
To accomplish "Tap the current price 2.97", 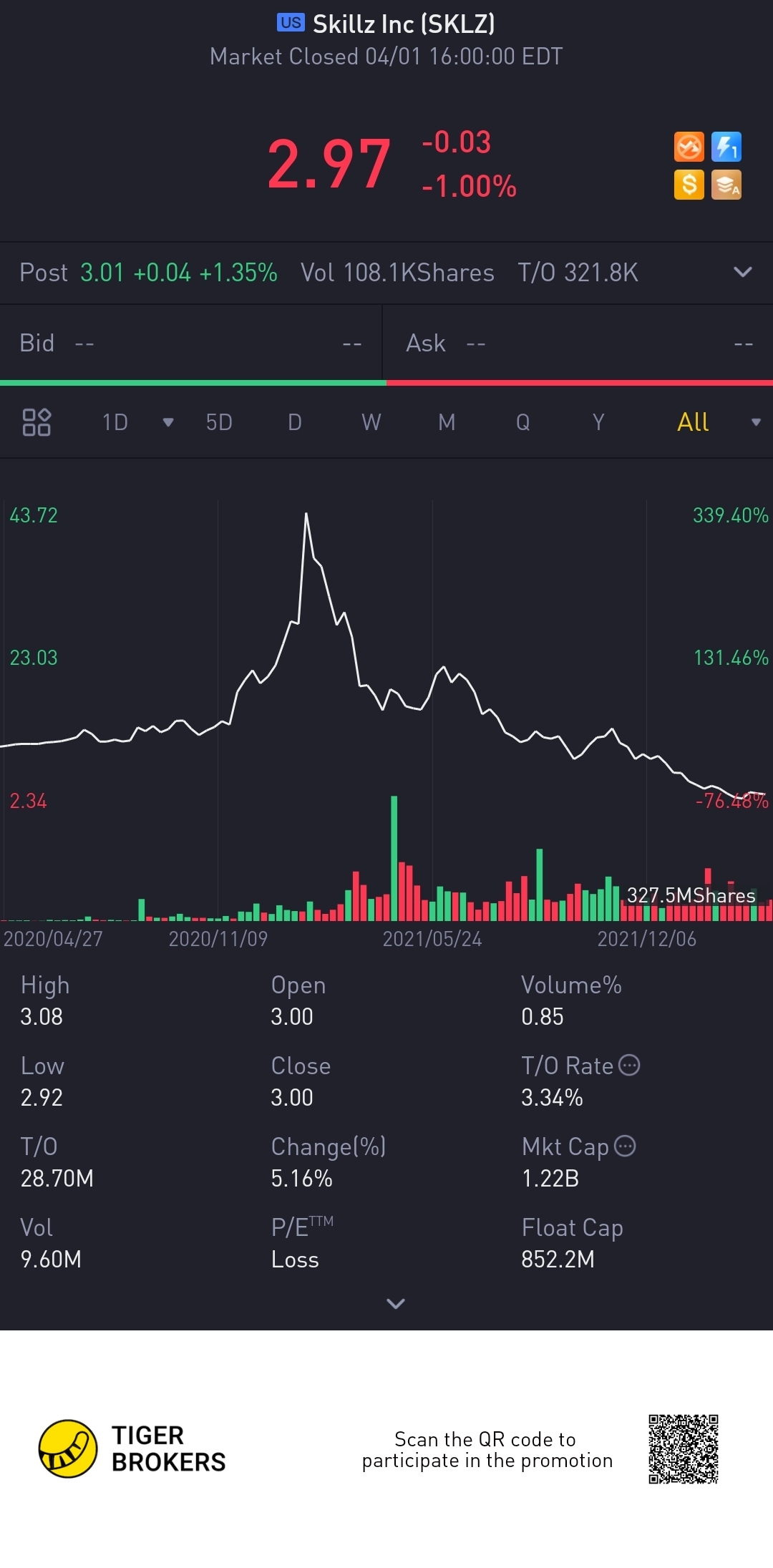I will coord(329,165).
